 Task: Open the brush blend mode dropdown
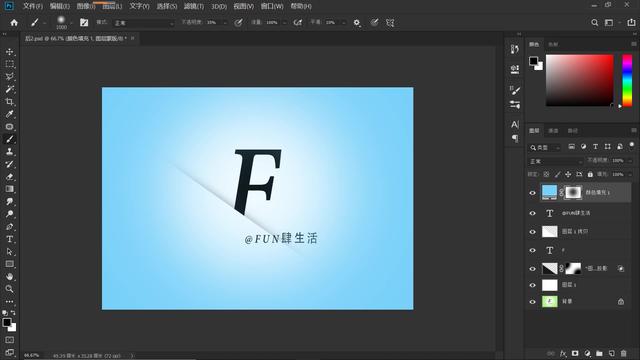pos(143,23)
